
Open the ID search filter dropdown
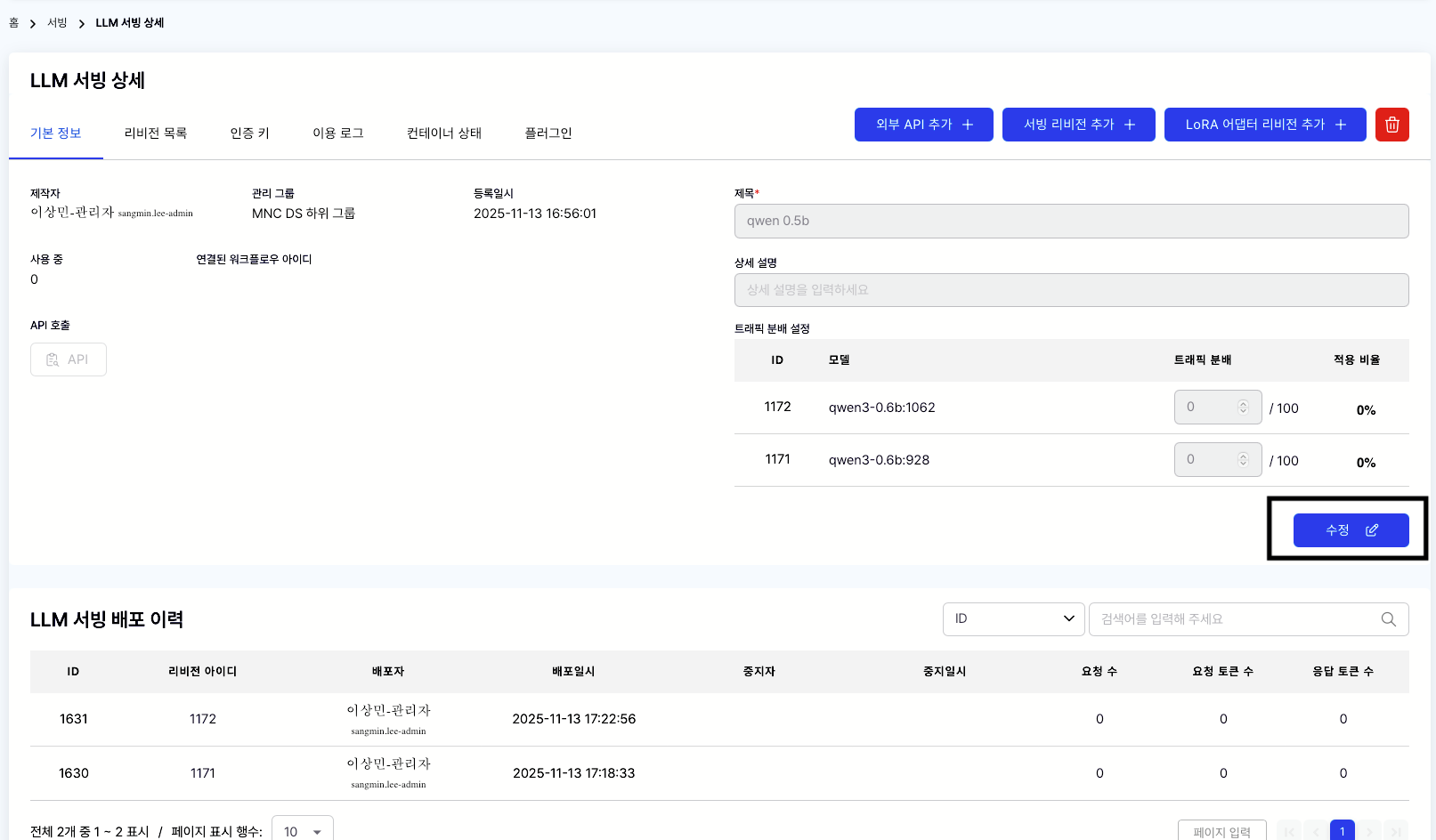tap(1013, 619)
